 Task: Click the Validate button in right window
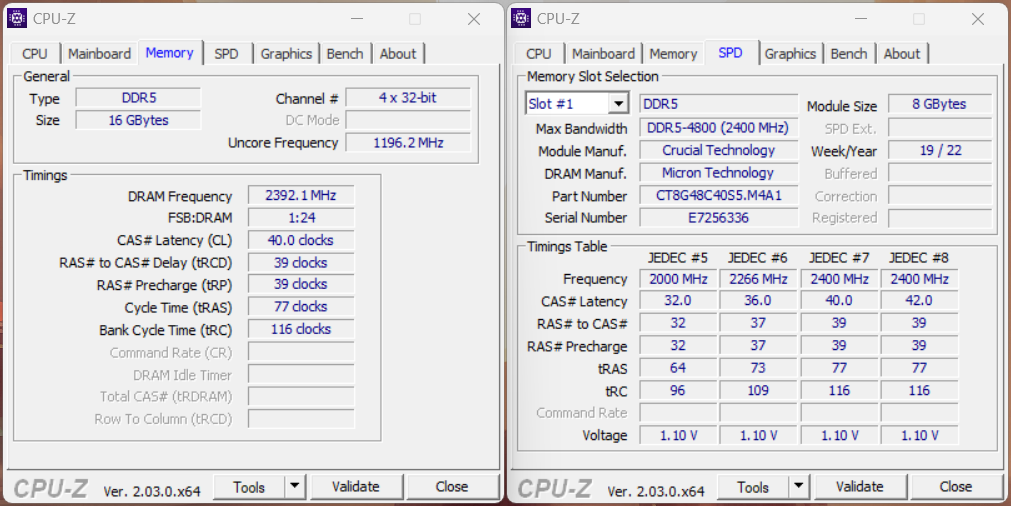click(x=860, y=487)
